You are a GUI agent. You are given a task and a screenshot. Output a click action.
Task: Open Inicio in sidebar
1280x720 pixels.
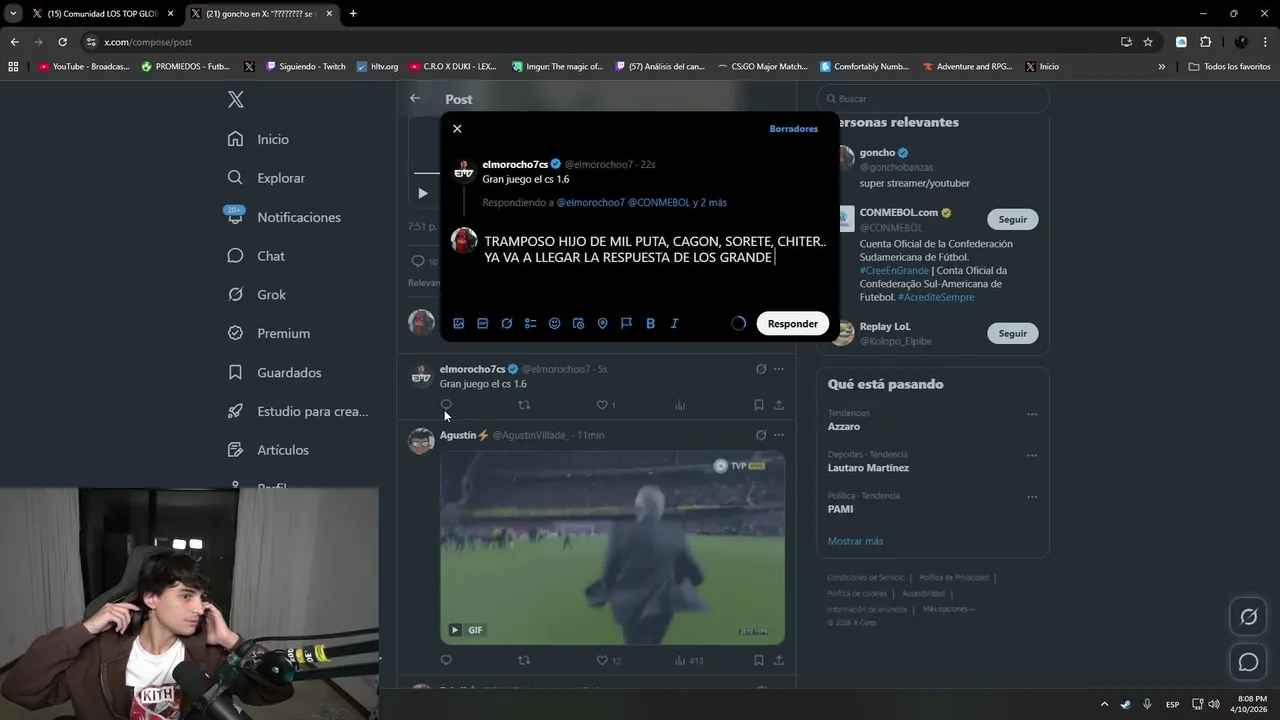pos(259,139)
